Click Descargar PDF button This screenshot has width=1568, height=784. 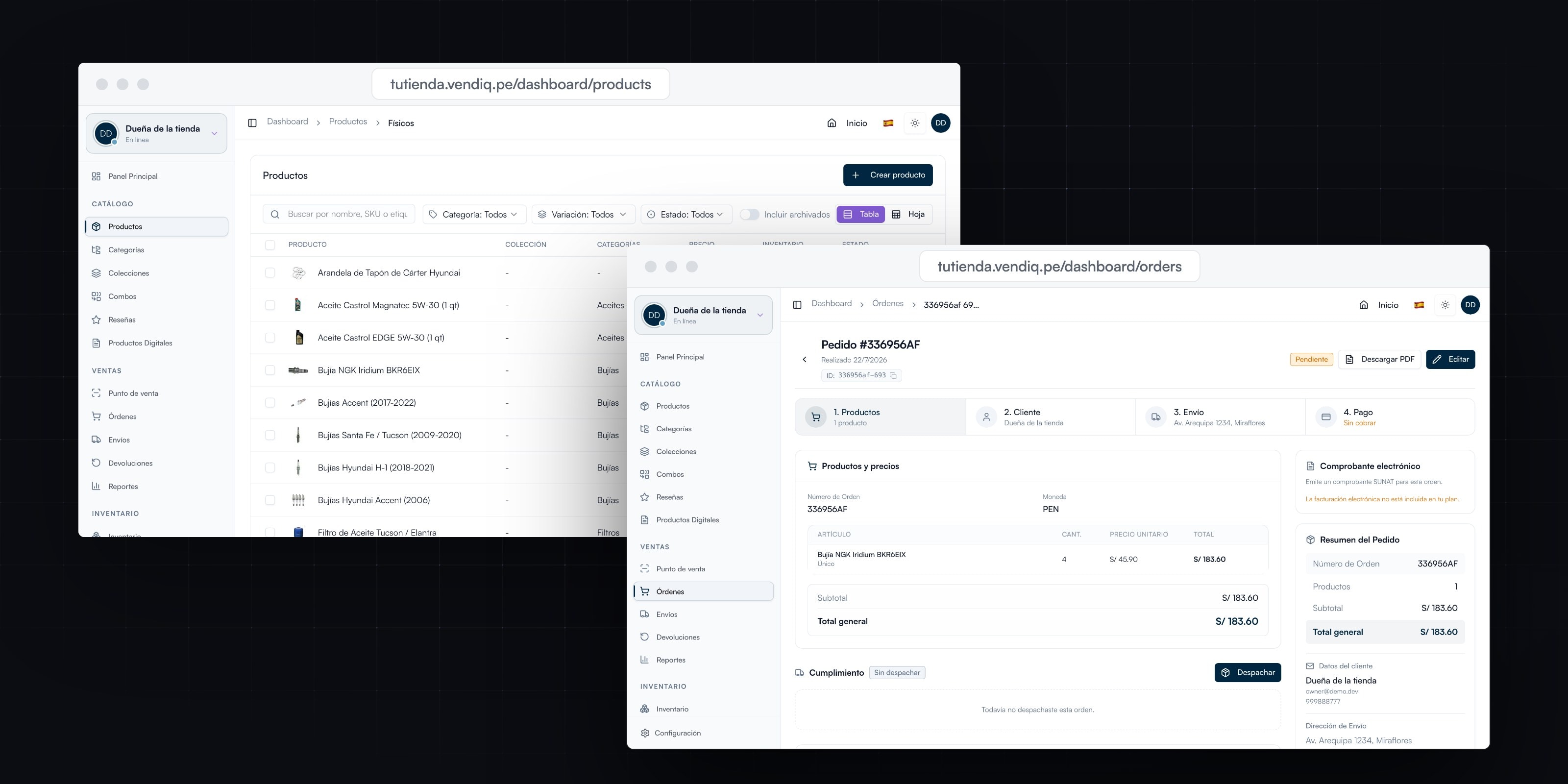tap(1379, 359)
